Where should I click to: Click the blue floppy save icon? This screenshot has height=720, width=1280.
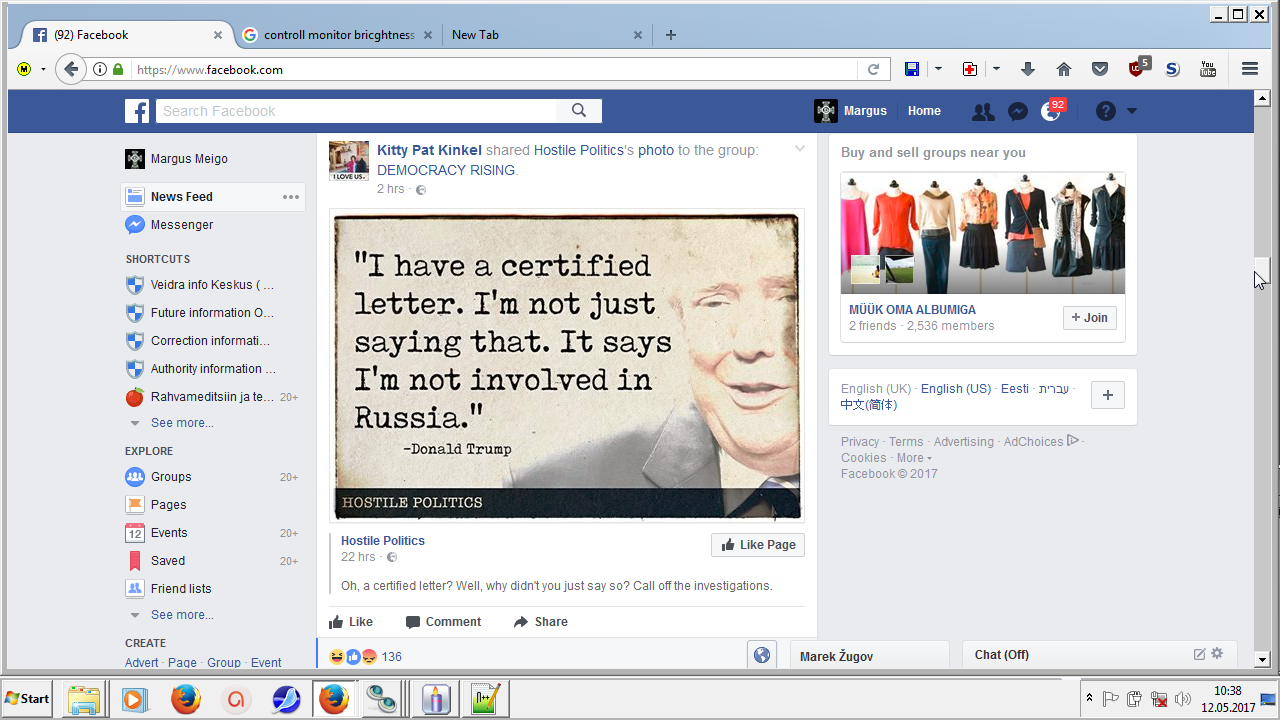coord(912,69)
